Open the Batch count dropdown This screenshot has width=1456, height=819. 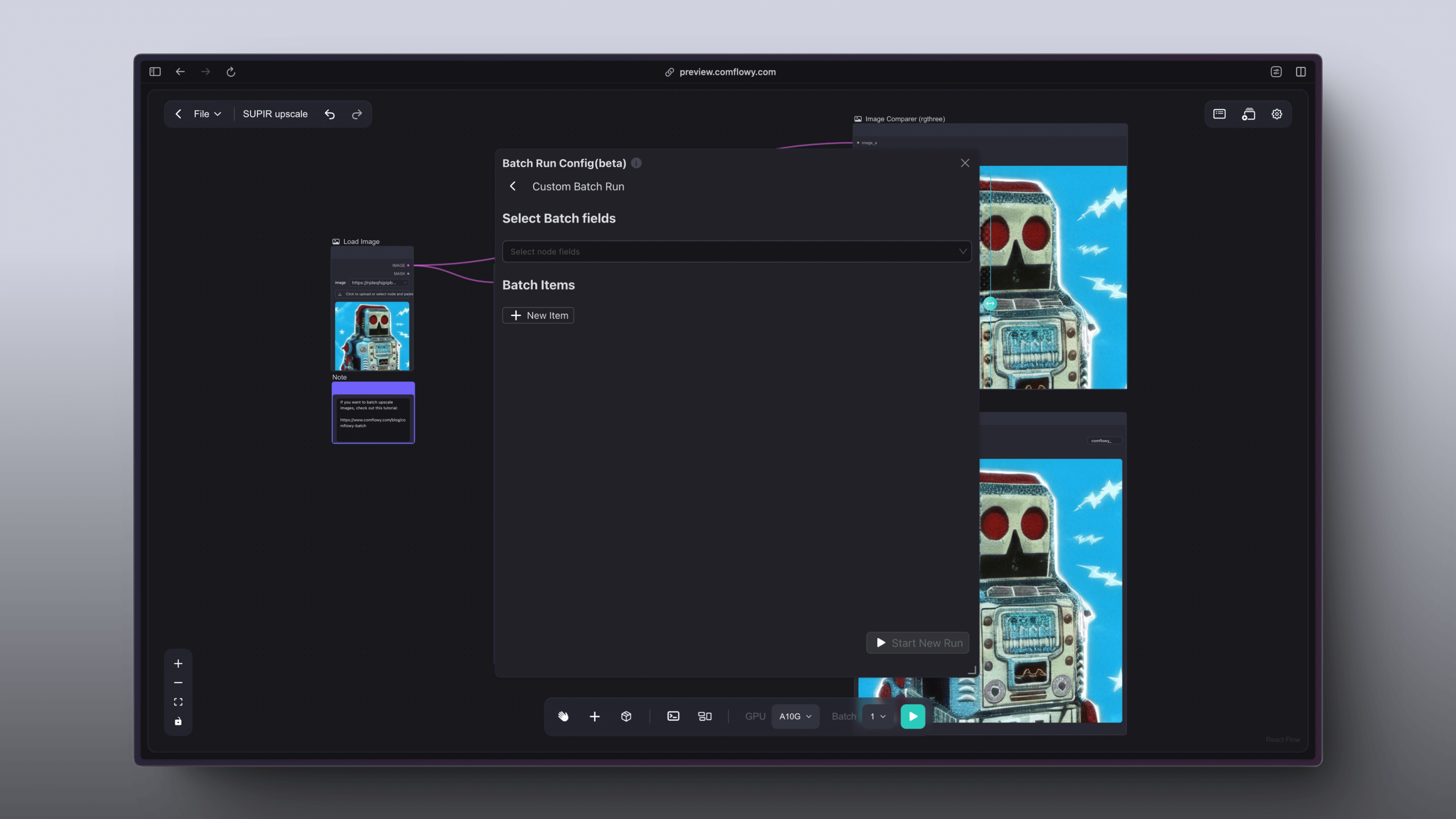coord(877,716)
